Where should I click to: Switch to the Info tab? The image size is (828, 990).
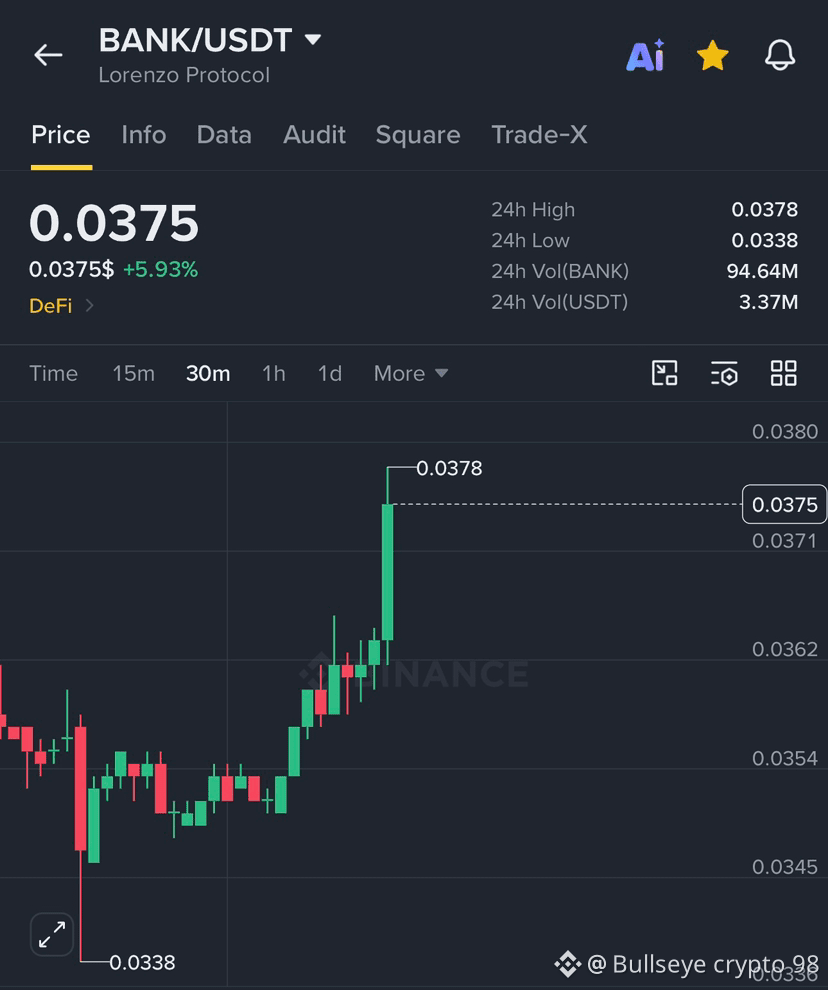click(144, 134)
